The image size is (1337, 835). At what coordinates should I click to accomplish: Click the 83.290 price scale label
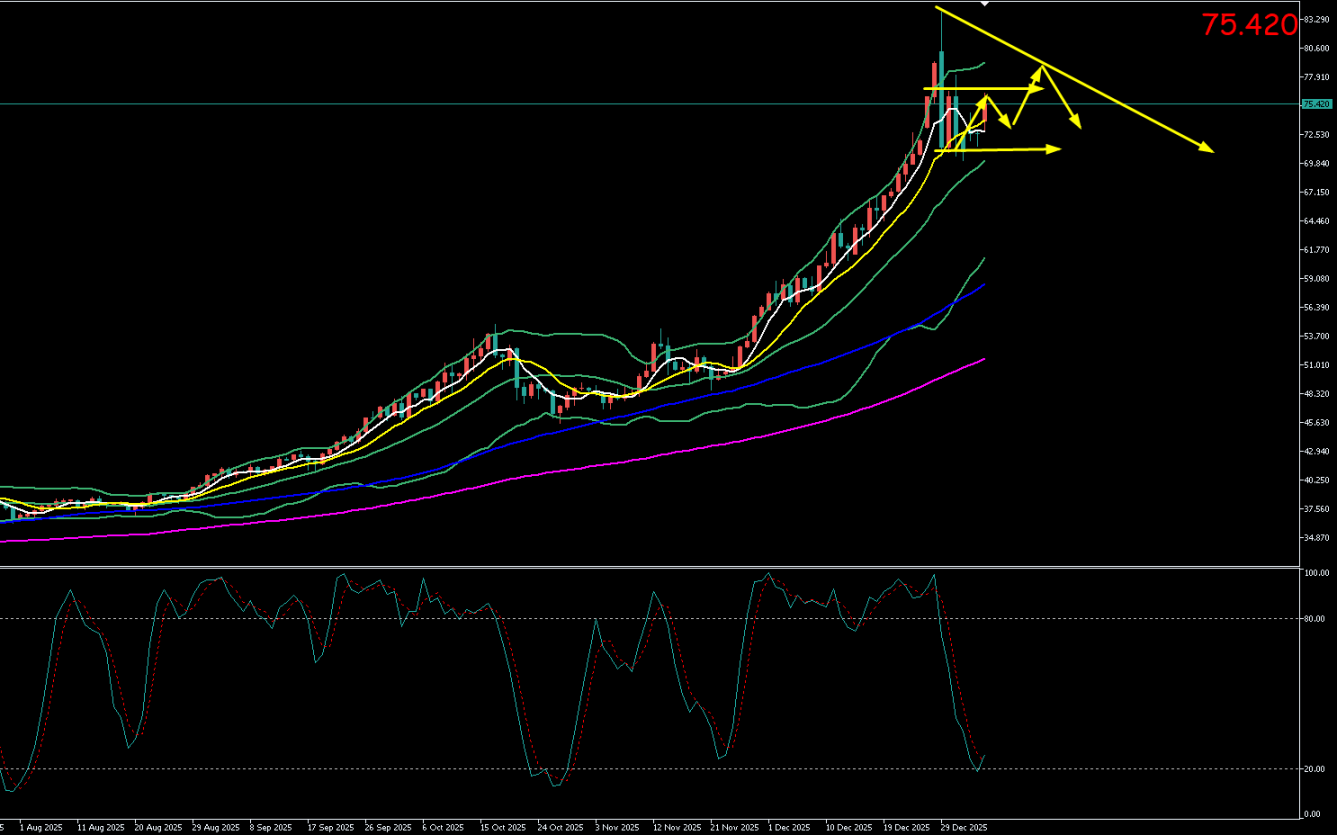click(1315, 19)
